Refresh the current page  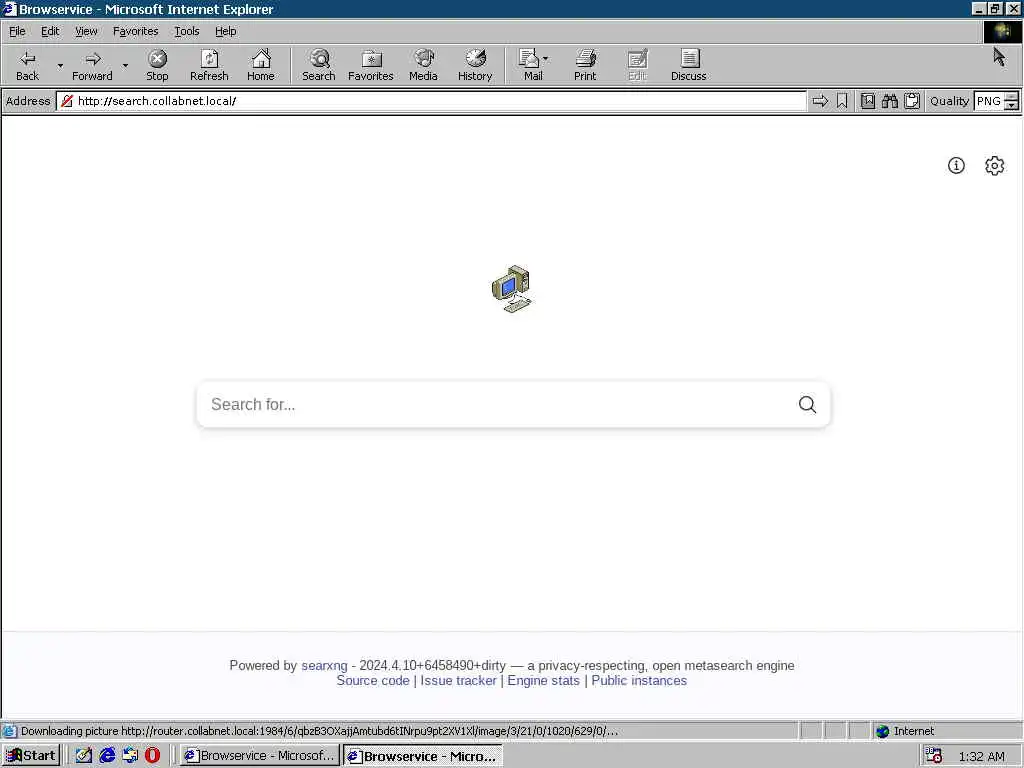209,65
